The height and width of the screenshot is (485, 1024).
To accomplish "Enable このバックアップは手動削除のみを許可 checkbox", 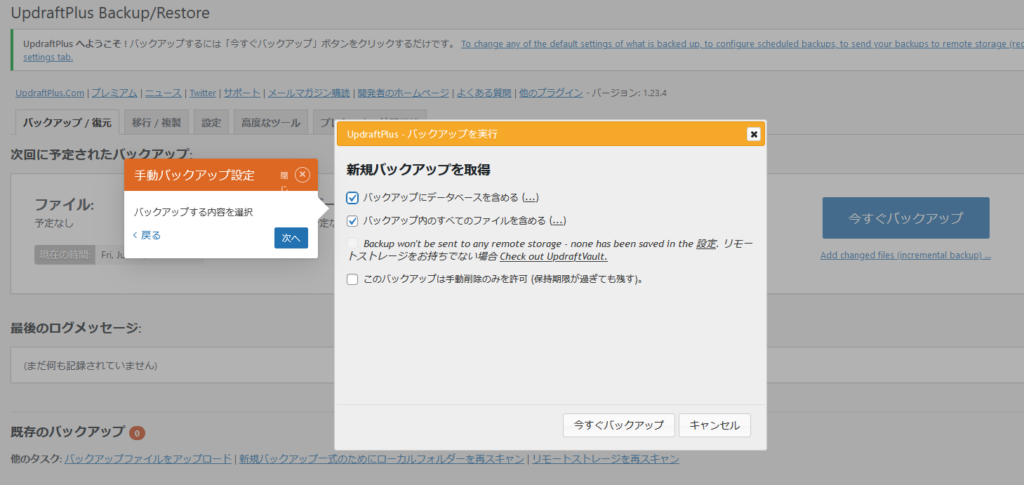I will coord(352,279).
